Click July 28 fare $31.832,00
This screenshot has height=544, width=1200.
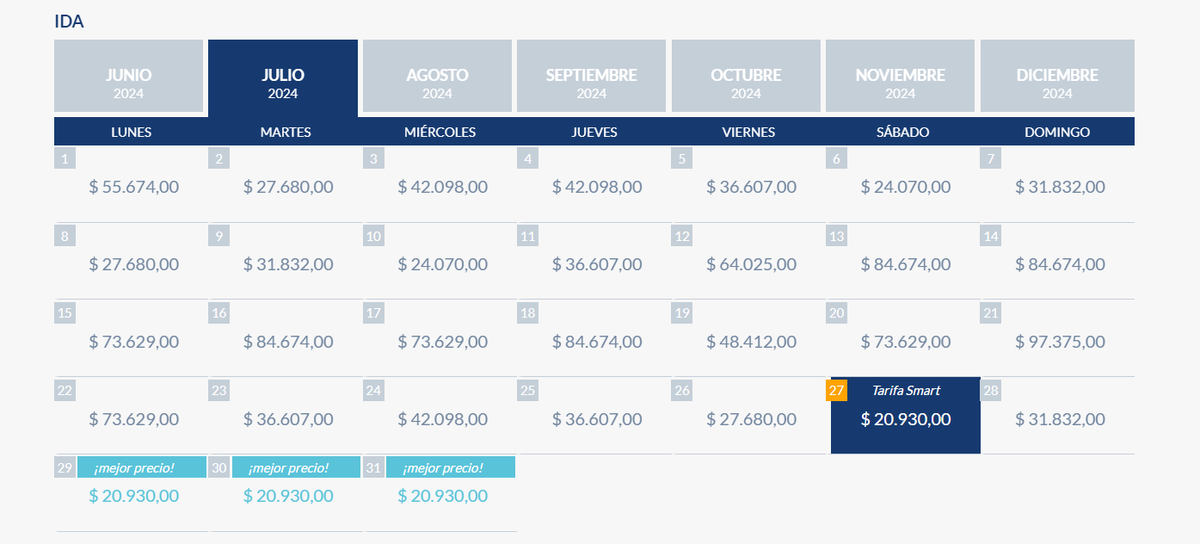point(1060,418)
